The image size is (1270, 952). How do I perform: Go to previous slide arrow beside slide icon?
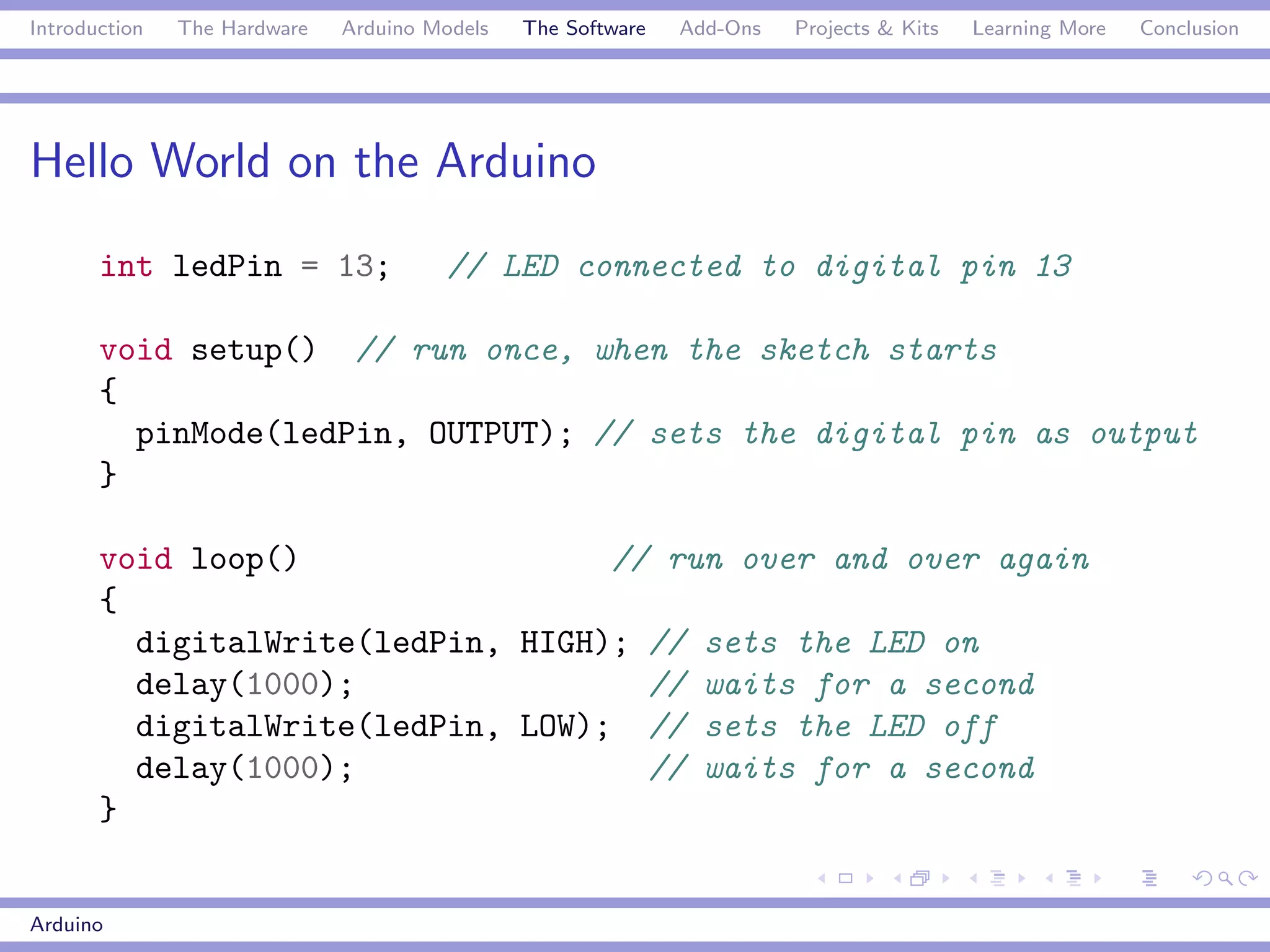coord(822,878)
